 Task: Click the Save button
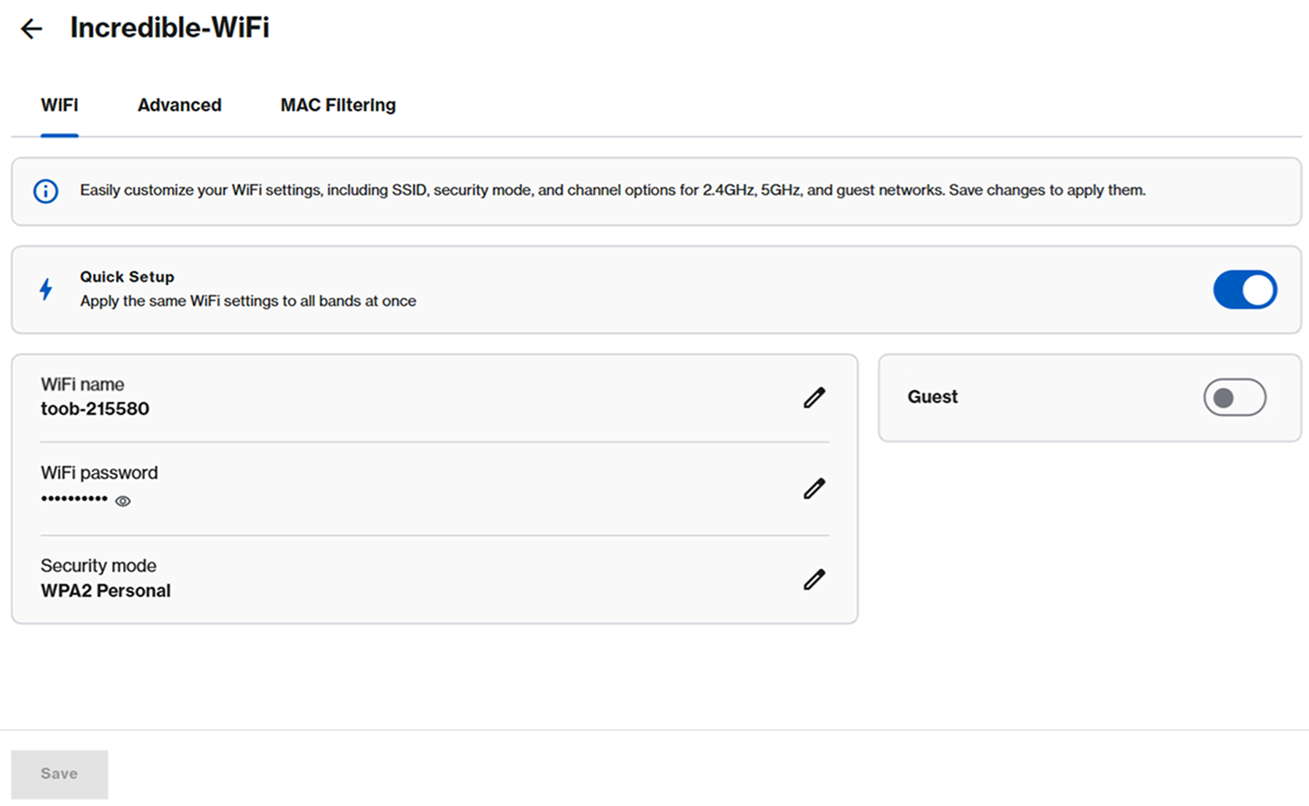click(x=59, y=773)
